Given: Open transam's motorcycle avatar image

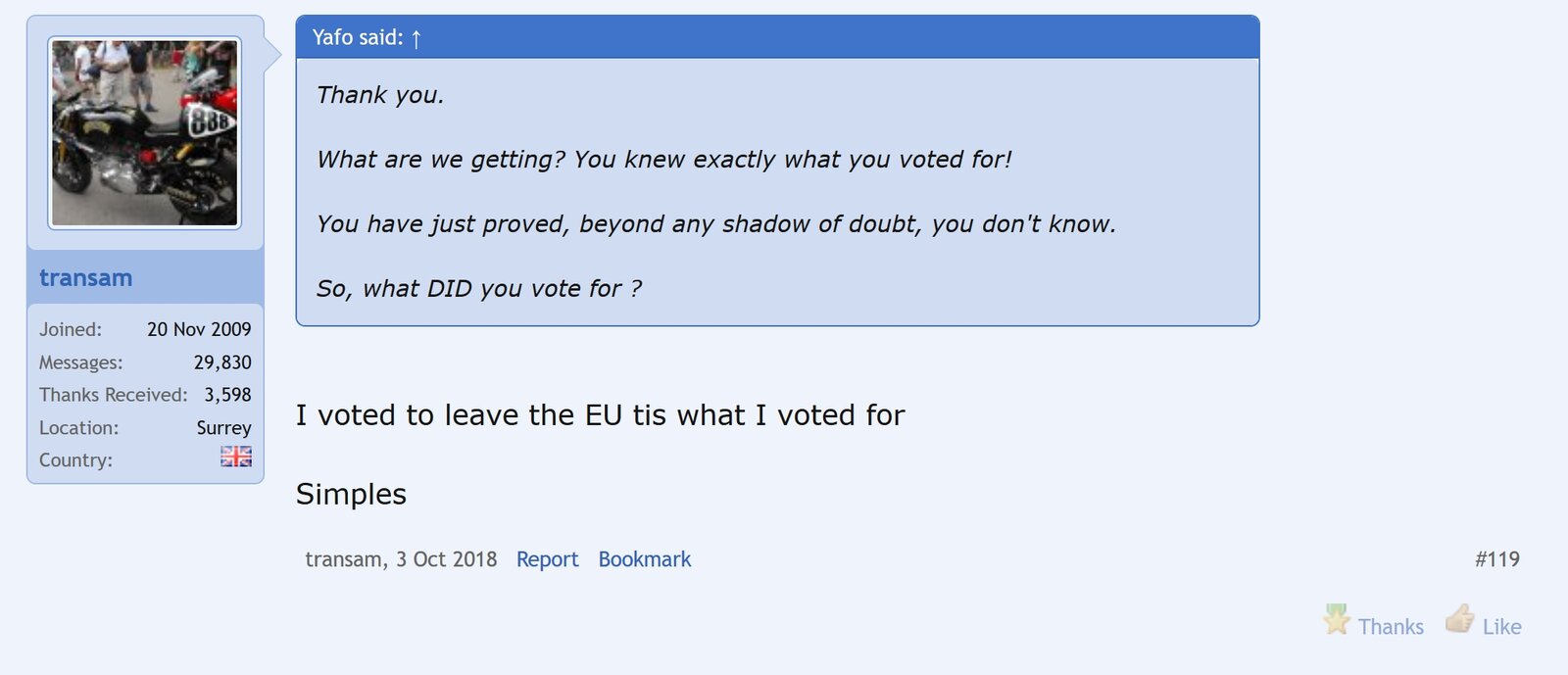Looking at the screenshot, I should [144, 133].
